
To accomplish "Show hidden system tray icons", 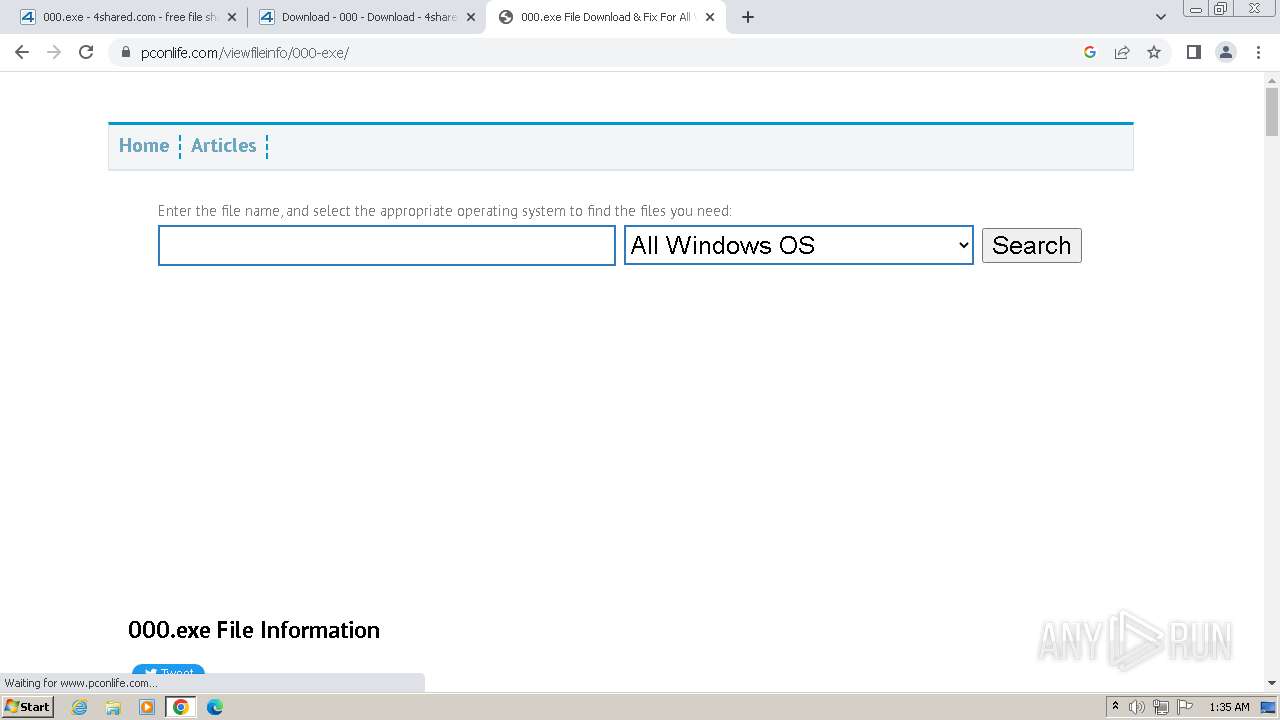I will [1115, 707].
